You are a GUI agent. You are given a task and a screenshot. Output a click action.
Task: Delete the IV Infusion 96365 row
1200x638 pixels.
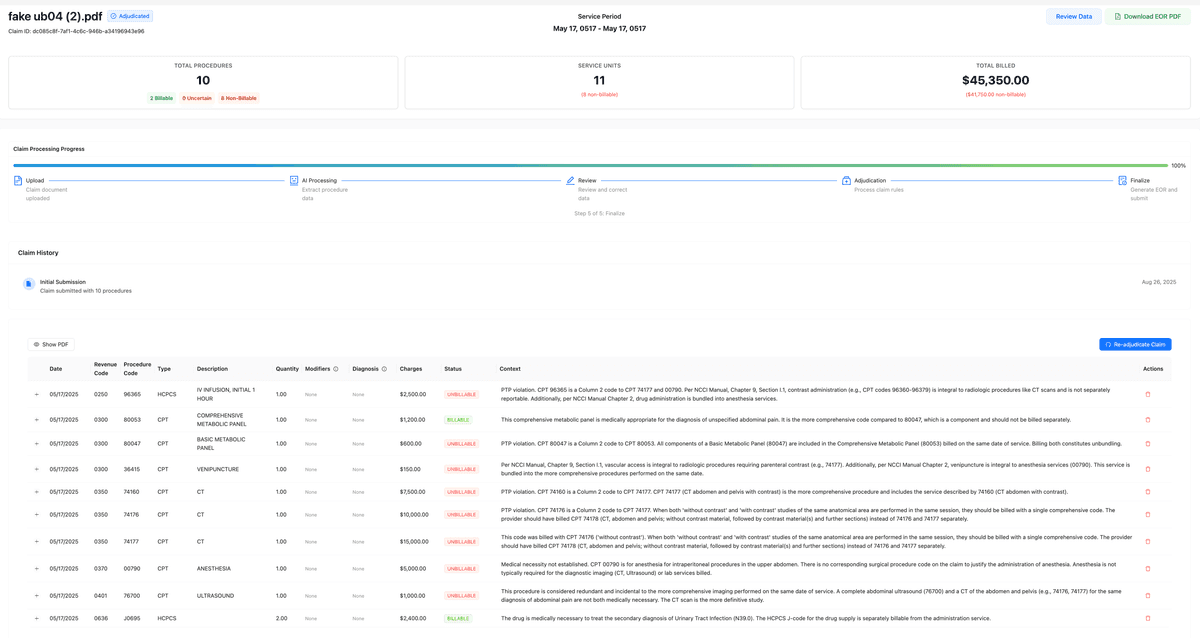pyautogui.click(x=1147, y=394)
